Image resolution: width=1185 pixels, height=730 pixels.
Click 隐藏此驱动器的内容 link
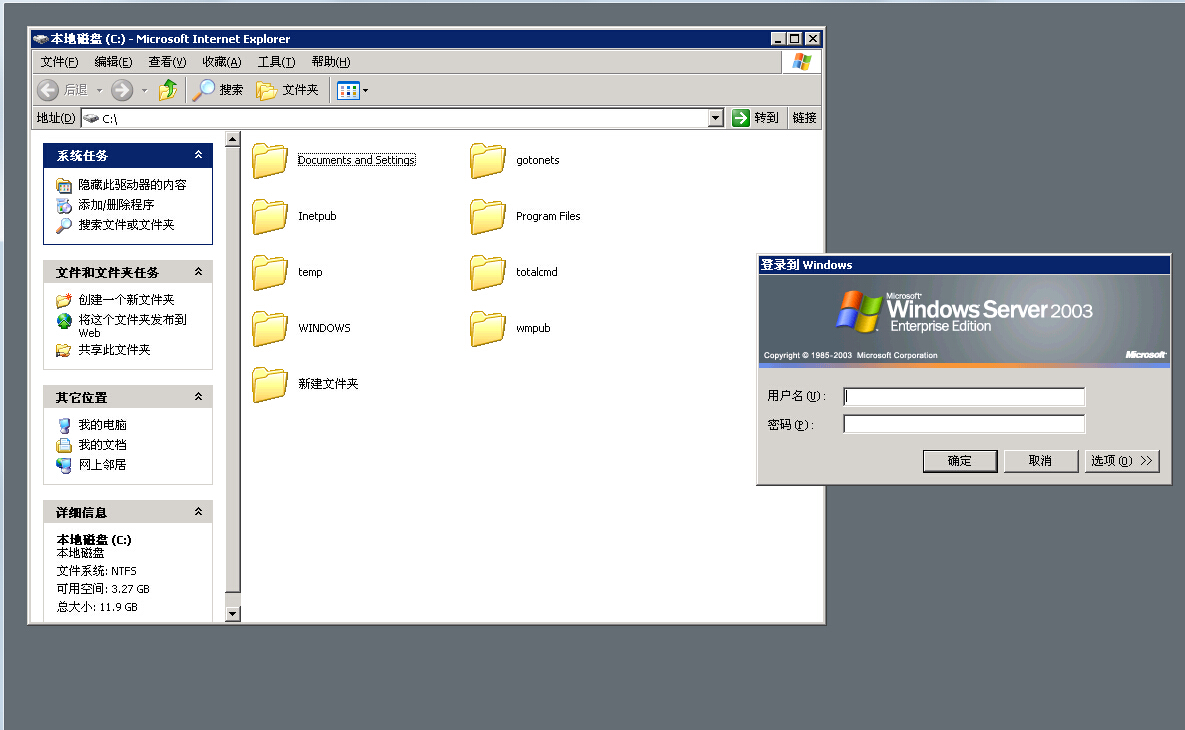coord(132,184)
